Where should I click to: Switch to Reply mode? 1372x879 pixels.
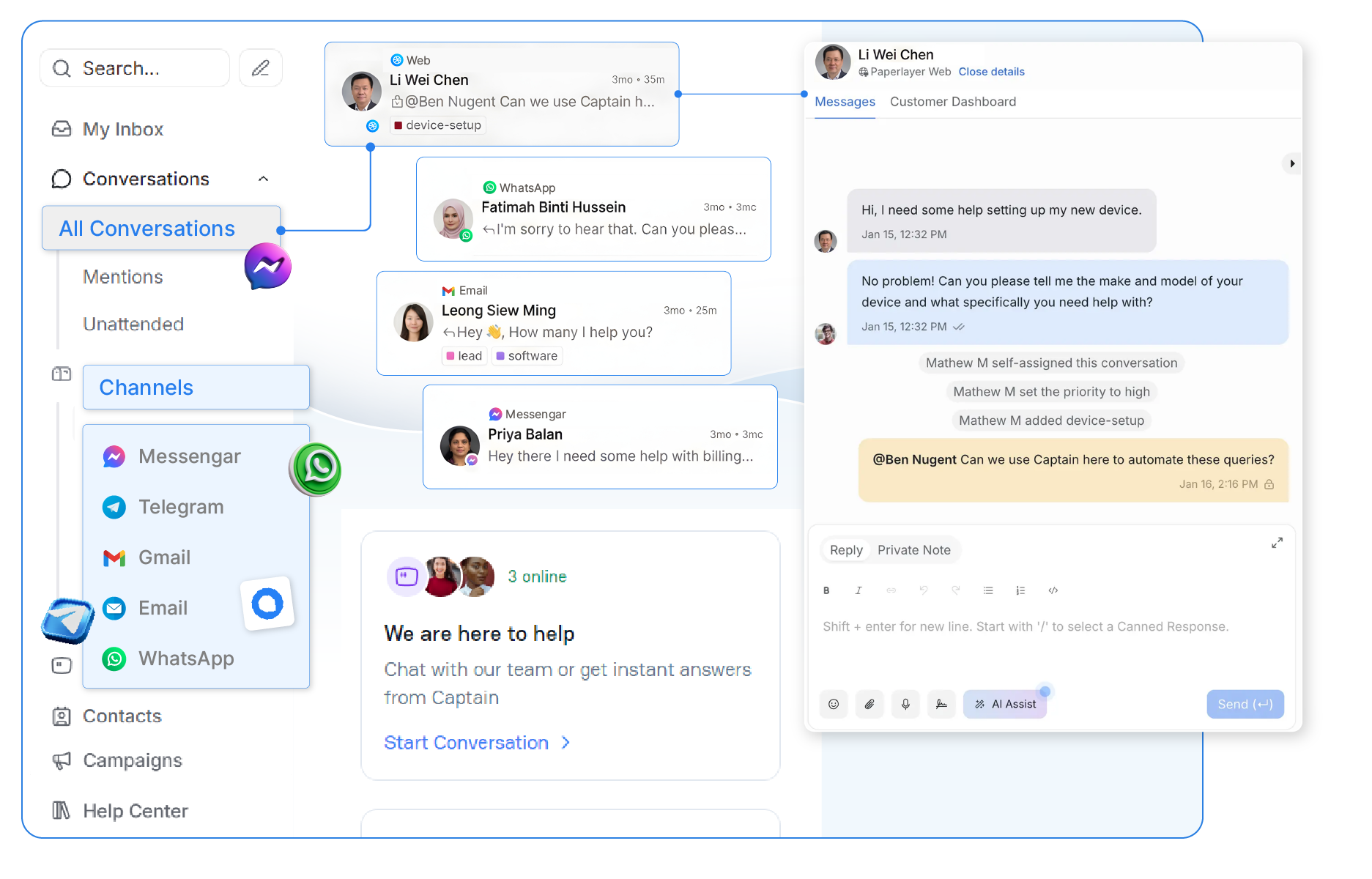click(845, 550)
